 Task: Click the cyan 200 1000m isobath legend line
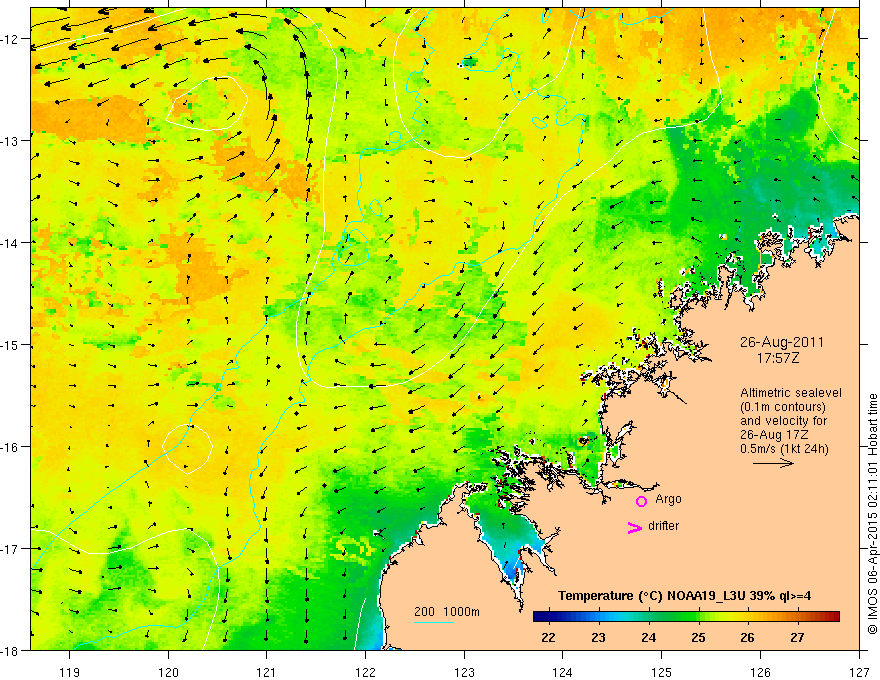(x=434, y=623)
